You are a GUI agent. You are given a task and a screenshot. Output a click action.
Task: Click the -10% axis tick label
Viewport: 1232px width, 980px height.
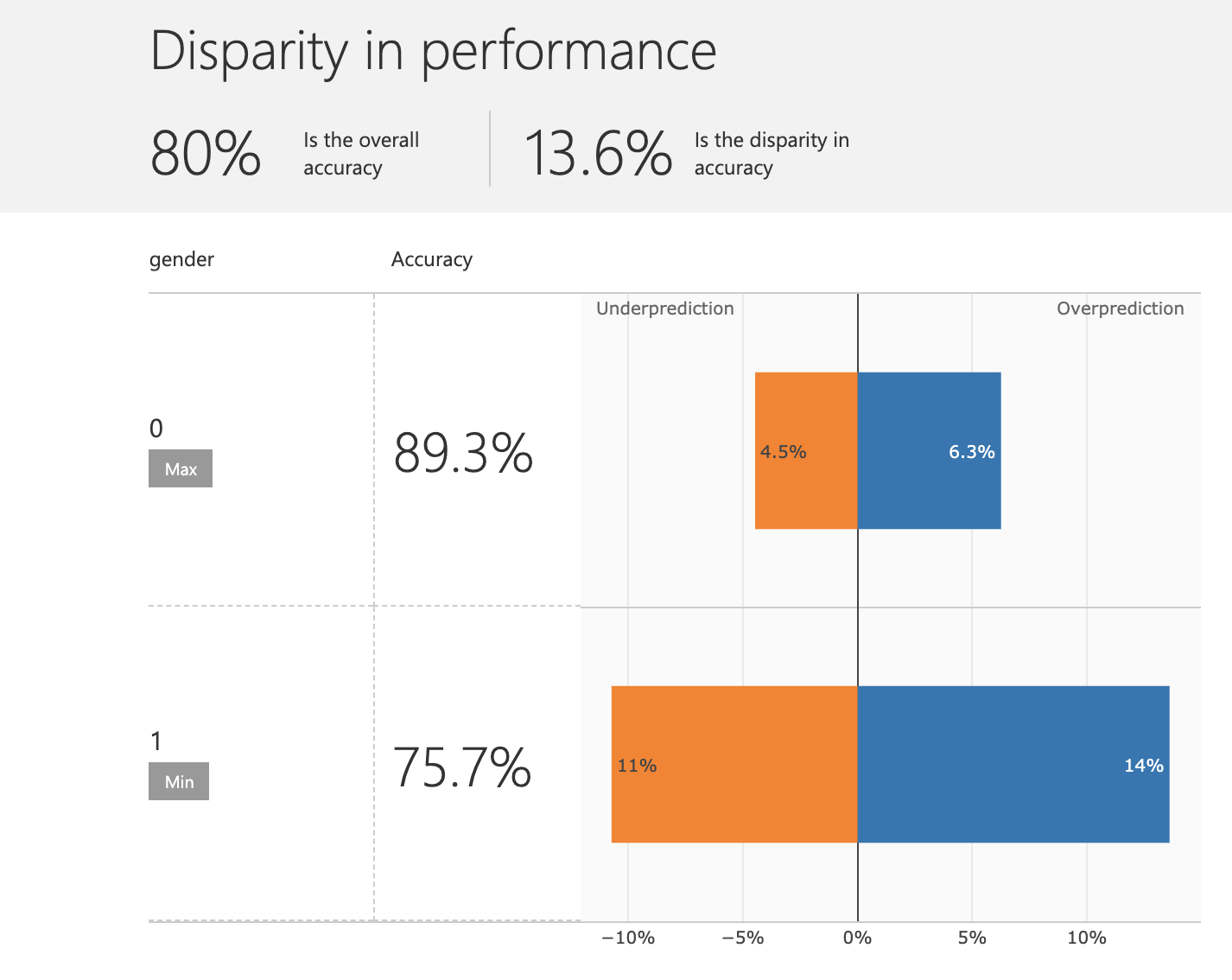pos(628,938)
